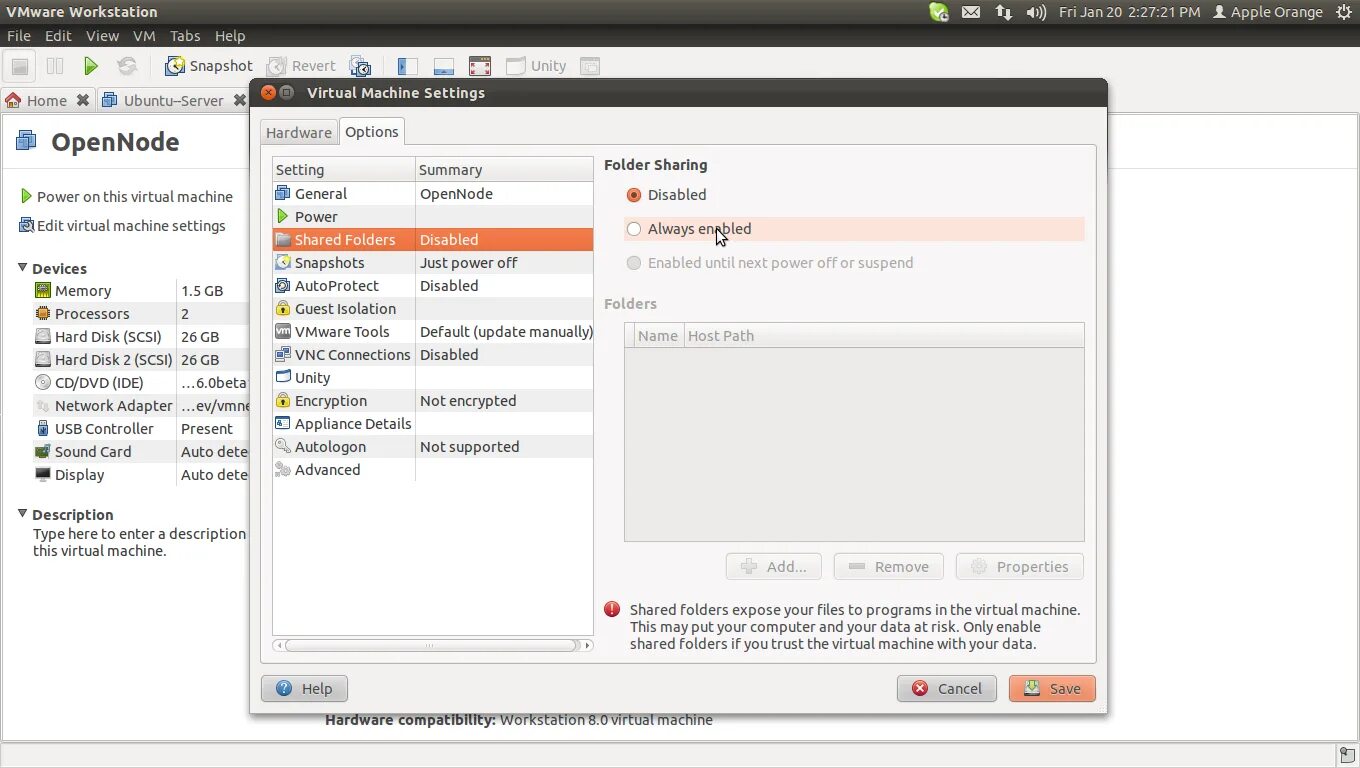The height and width of the screenshot is (768, 1360).
Task: Click the Host Path column header
Action: pos(883,336)
